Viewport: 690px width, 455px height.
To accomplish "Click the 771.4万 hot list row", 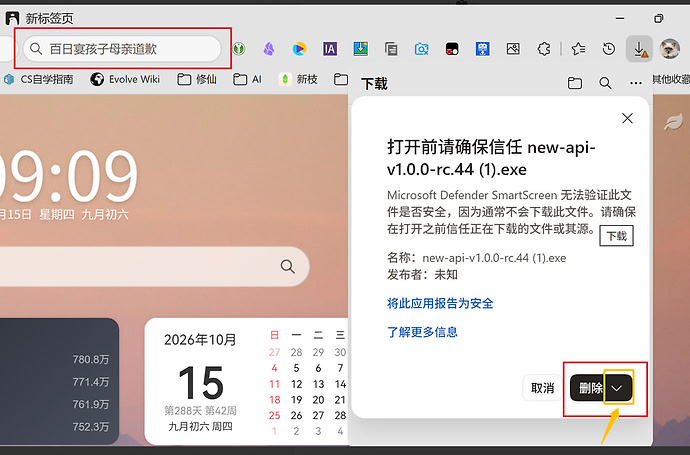I will coord(59,382).
